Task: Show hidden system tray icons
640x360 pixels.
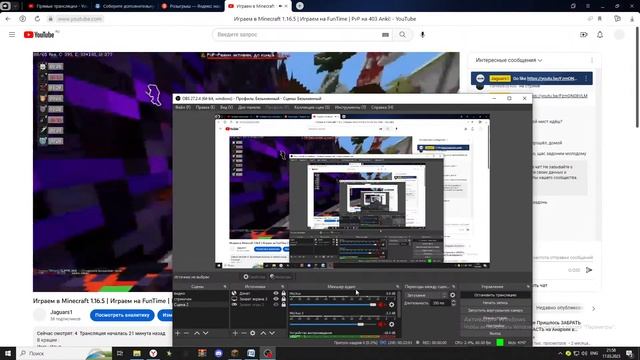Action: (x=560, y=353)
